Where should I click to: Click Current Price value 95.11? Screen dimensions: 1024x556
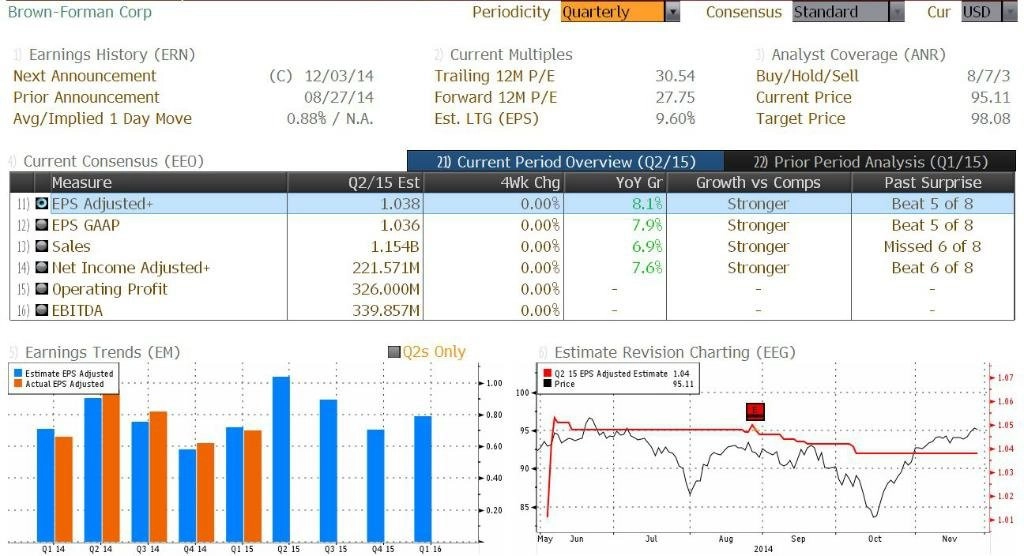pos(991,97)
